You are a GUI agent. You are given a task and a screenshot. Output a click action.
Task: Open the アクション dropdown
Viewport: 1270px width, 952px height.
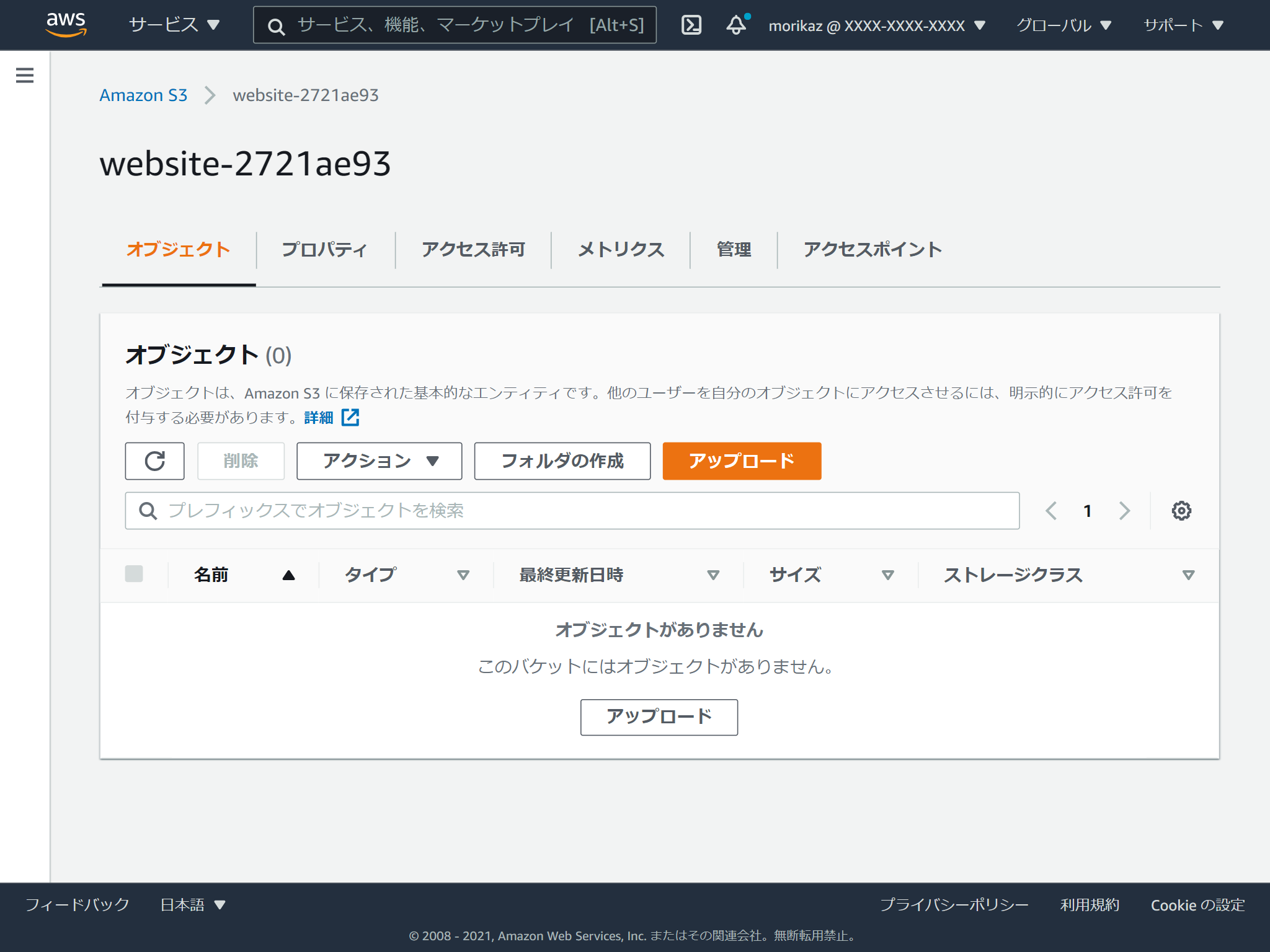point(379,461)
